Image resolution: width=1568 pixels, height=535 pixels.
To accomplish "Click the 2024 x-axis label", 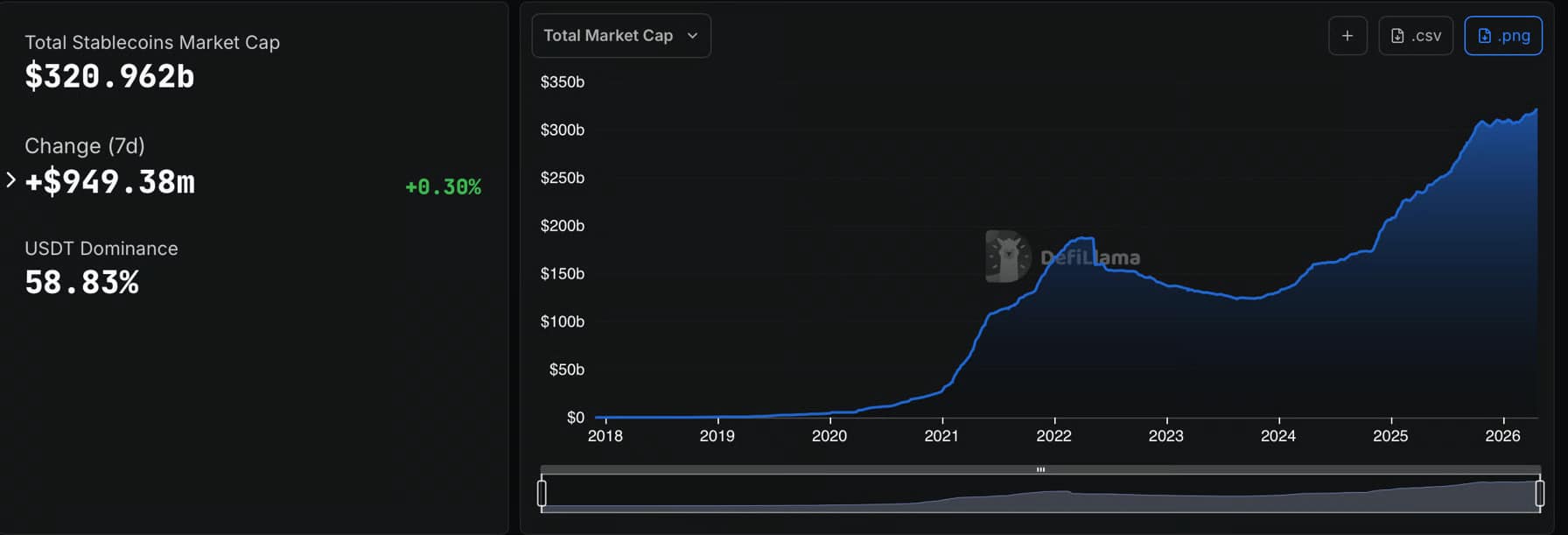I will click(1277, 436).
